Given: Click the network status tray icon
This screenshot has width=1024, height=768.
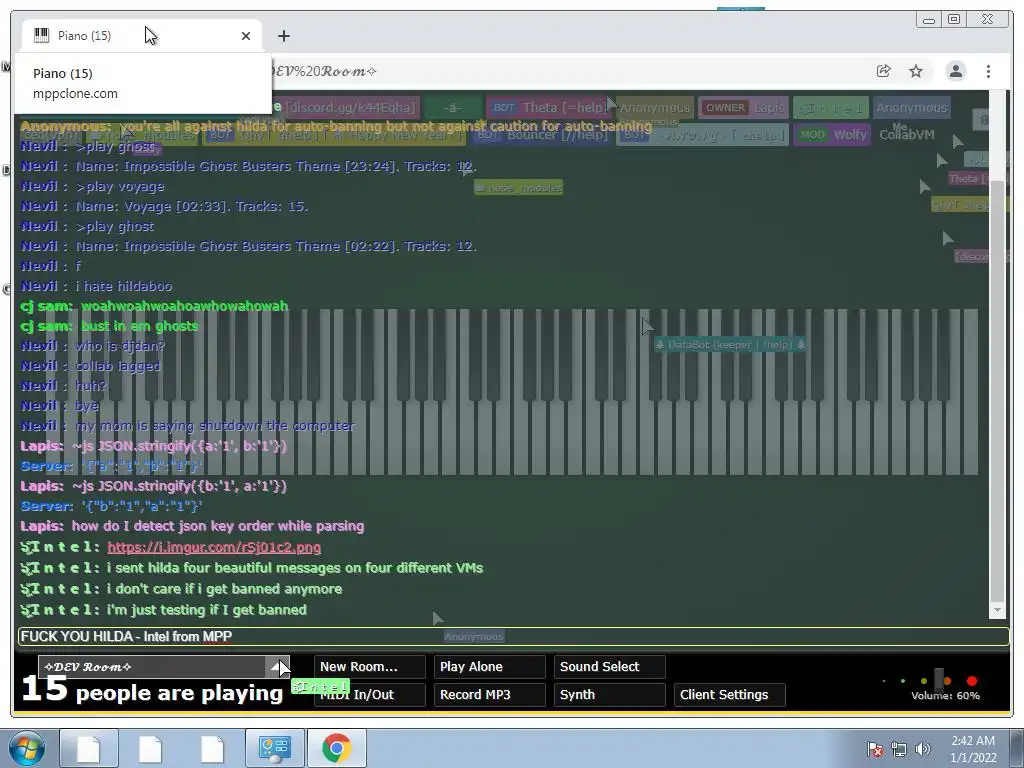Looking at the screenshot, I should (x=899, y=748).
